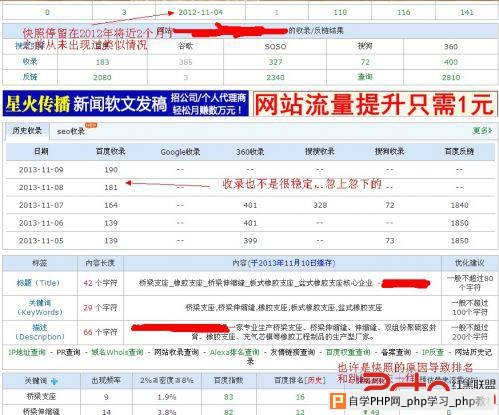Click the 描述 (Description) label link
The width and height of the screenshot is (499, 415).
40,332
